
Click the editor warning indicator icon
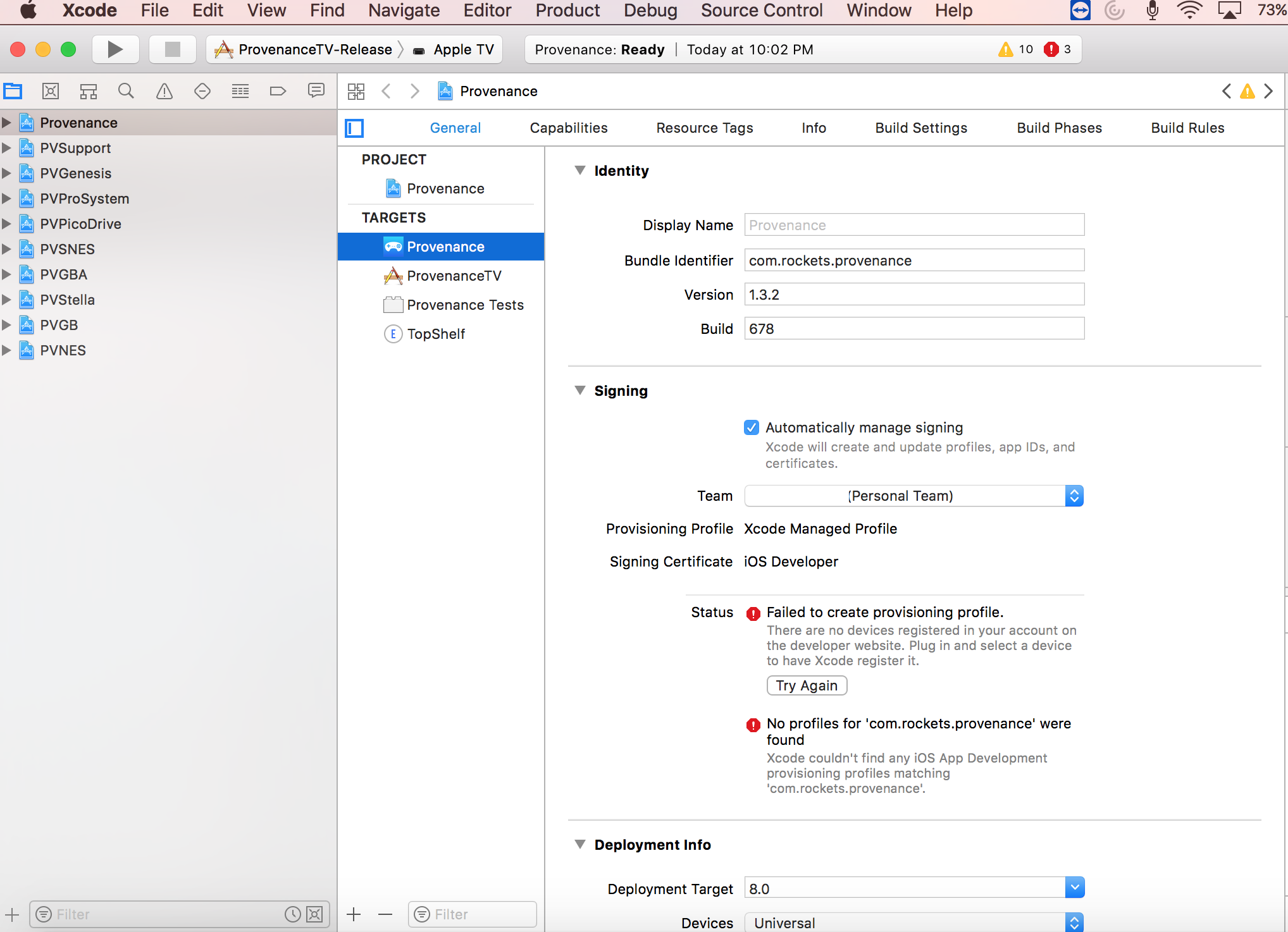[1248, 91]
